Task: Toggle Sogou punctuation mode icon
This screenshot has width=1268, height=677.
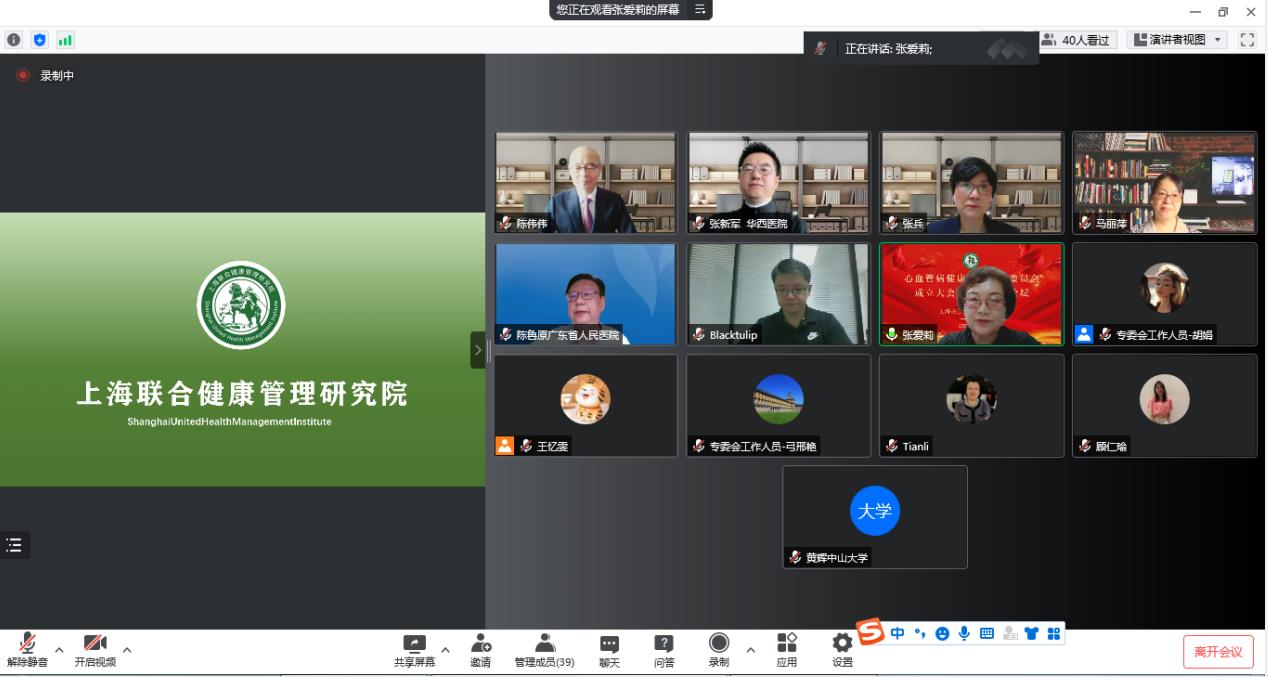Action: click(919, 633)
